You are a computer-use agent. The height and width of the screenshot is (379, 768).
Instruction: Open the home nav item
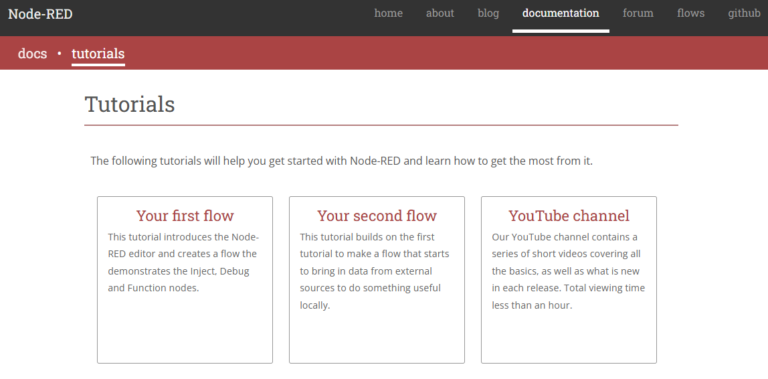click(388, 13)
